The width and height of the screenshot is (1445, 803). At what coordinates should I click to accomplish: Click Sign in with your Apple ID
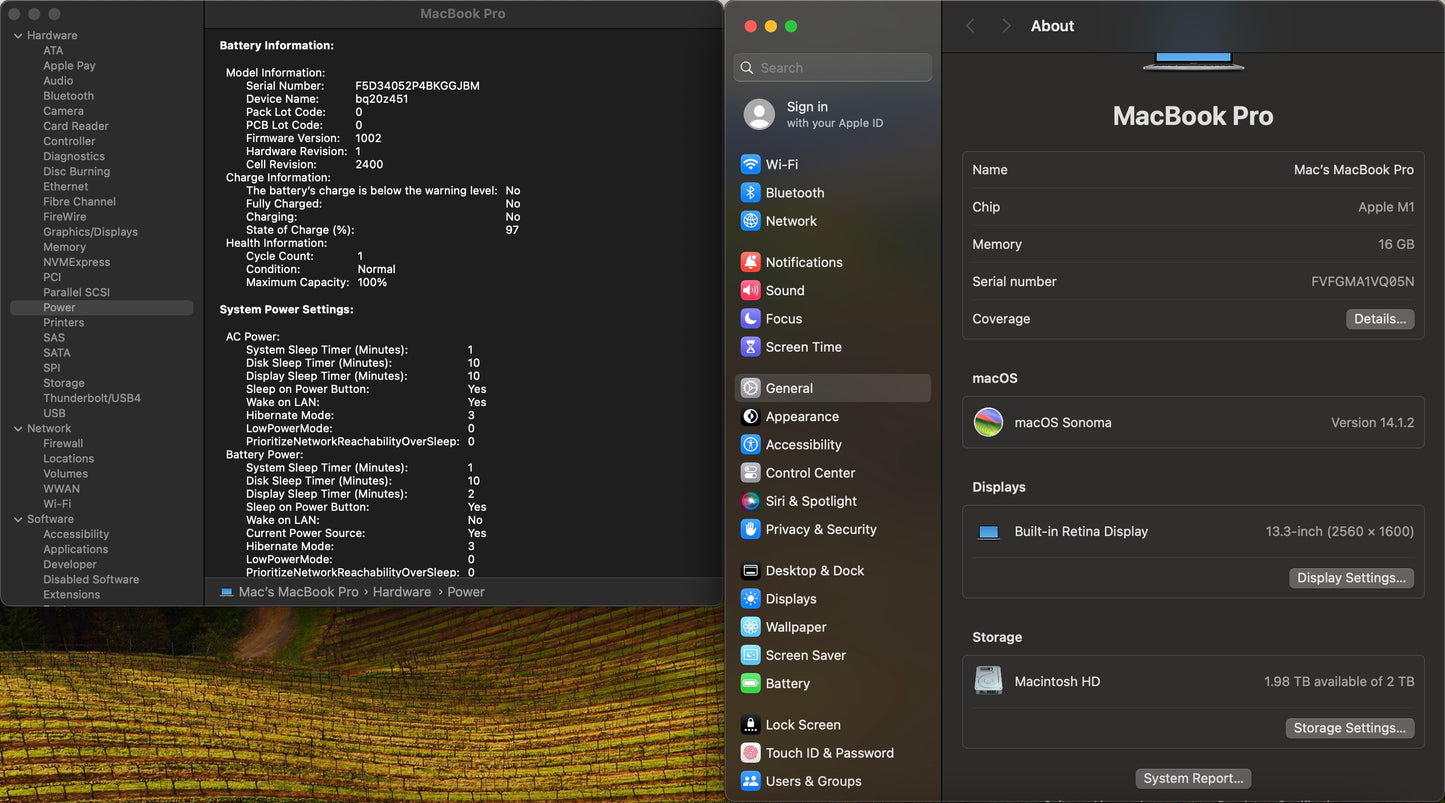click(834, 114)
